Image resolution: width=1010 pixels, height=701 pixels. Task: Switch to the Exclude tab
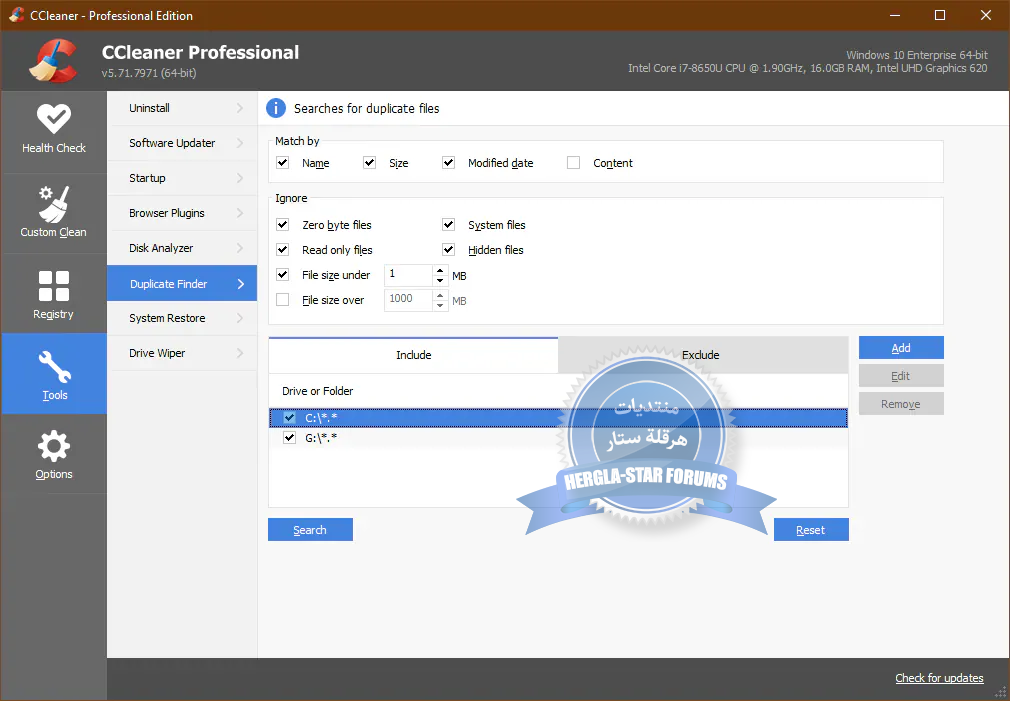click(x=703, y=355)
